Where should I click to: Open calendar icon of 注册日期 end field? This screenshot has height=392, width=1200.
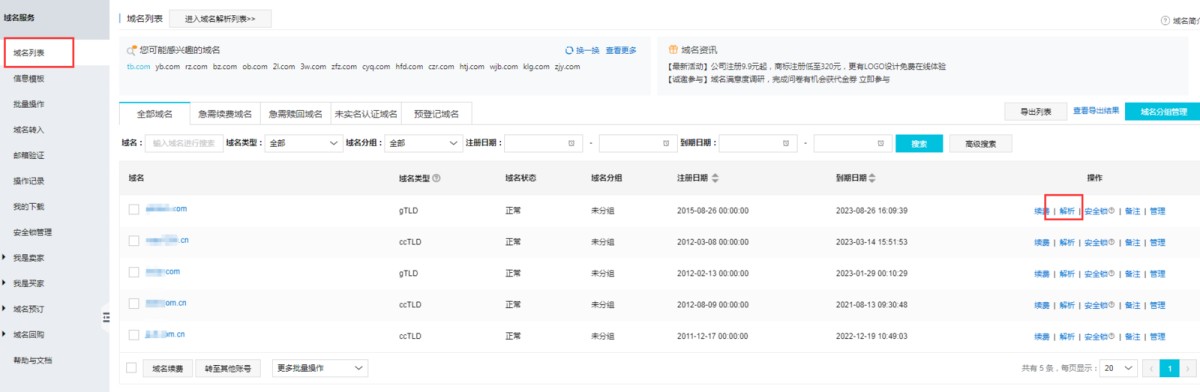(x=667, y=144)
